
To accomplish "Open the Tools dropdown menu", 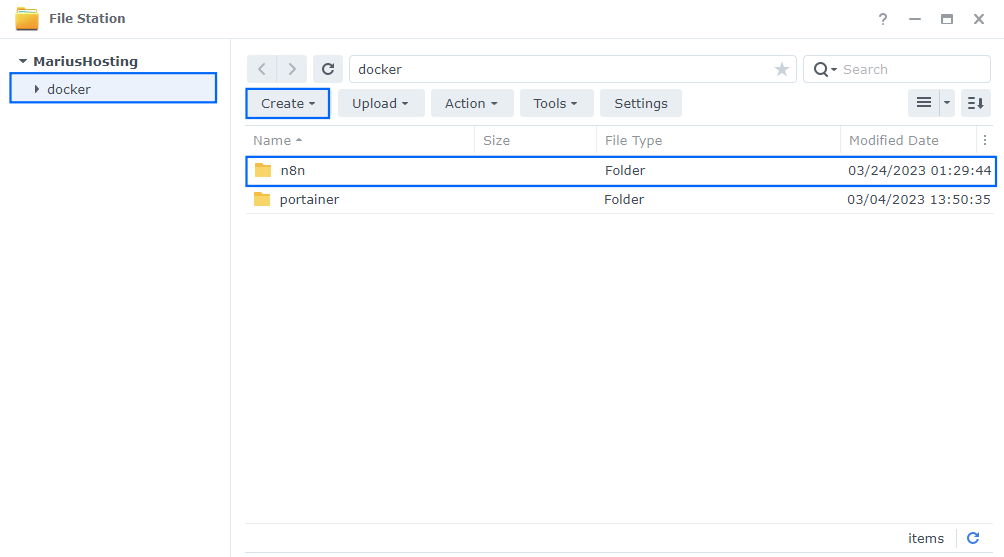I will pyautogui.click(x=556, y=104).
